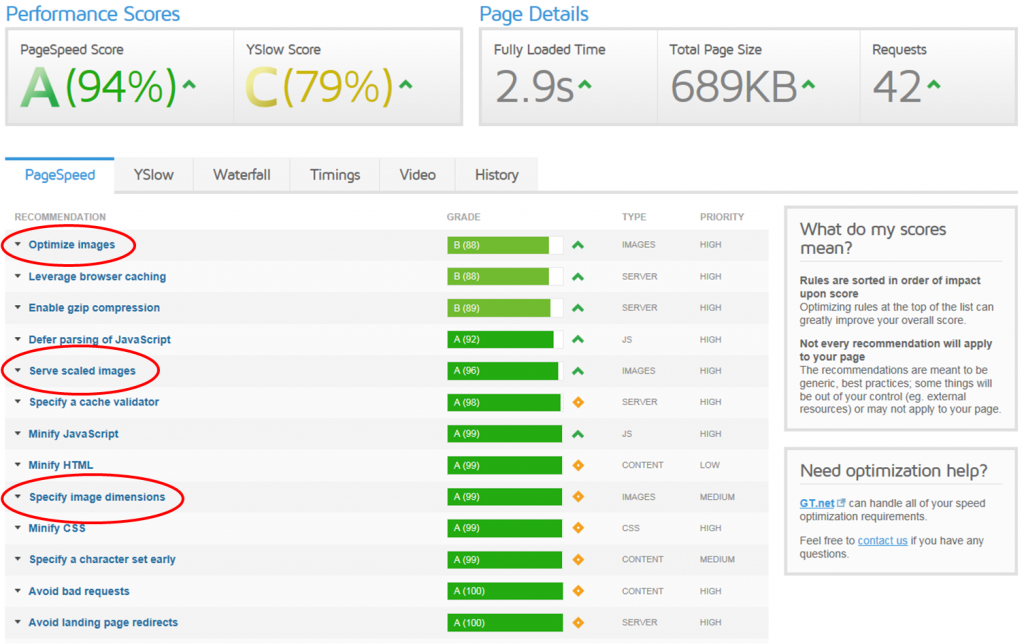1024x644 pixels.
Task: Open Serve scaled images recommendation
Action: click(x=82, y=370)
